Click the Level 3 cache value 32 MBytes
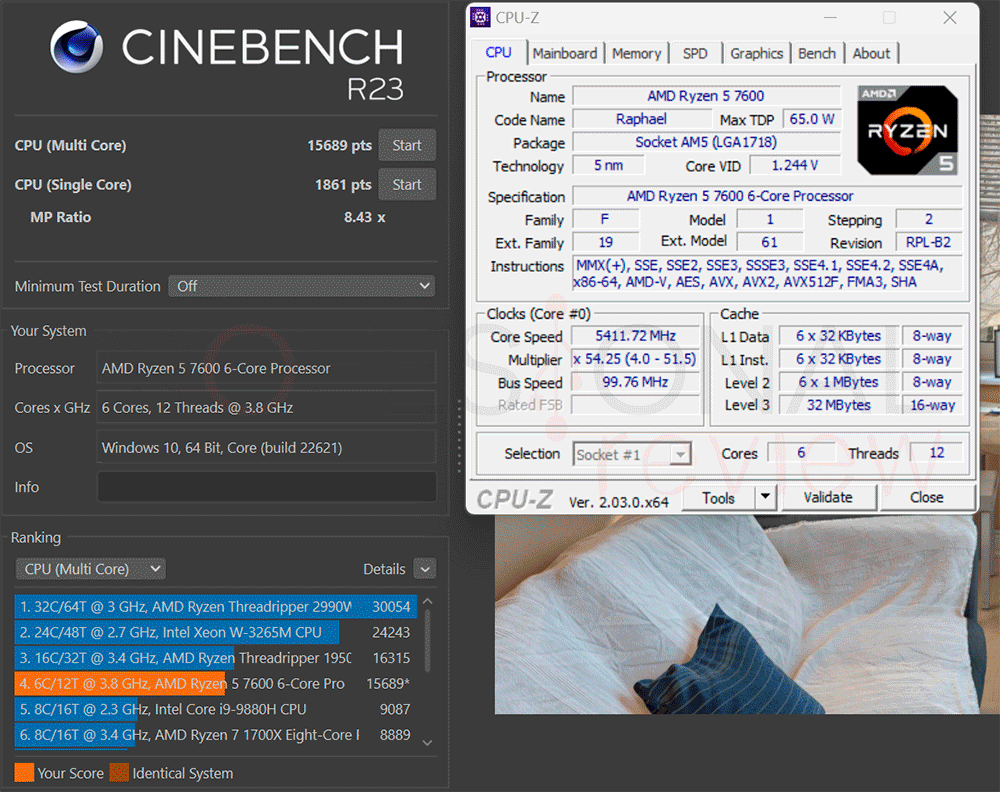The height and width of the screenshot is (792, 1000). (839, 405)
